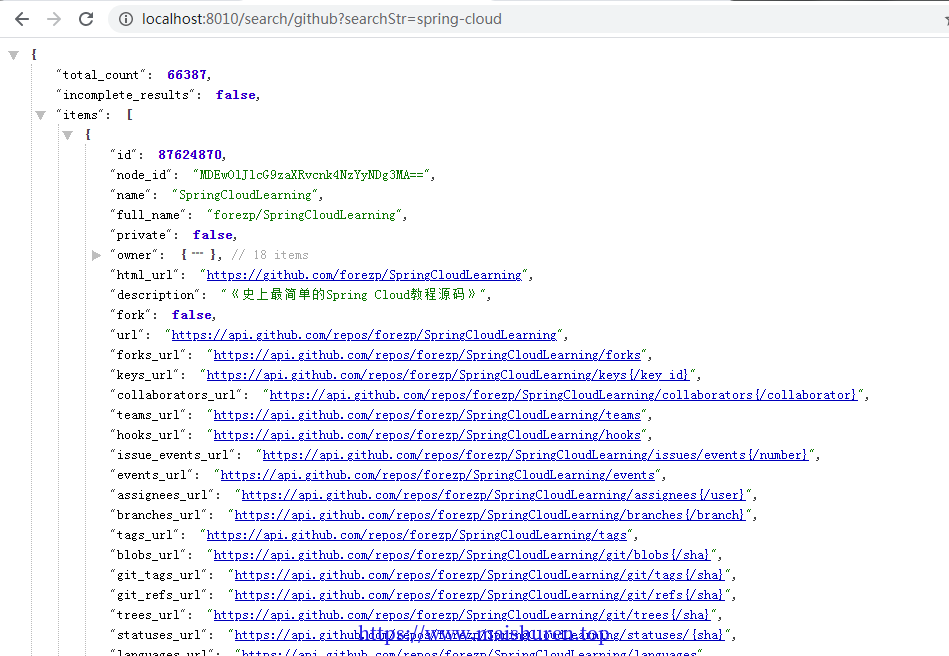Image resolution: width=949 pixels, height=656 pixels.
Task: Follow the git_refs_url link
Action: pyautogui.click(x=479, y=595)
